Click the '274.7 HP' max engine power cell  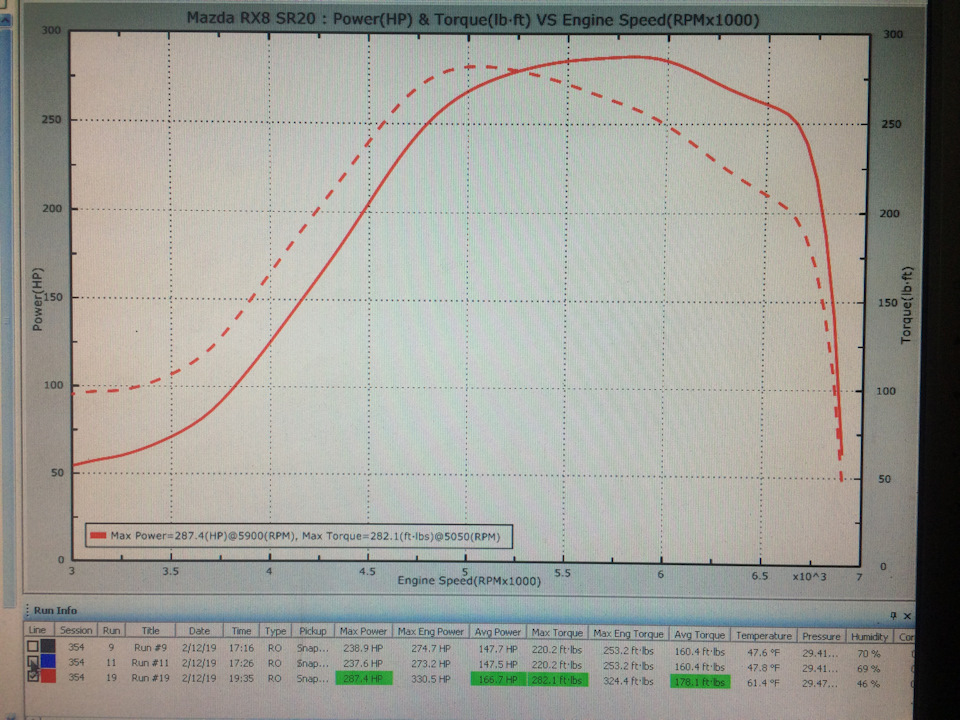click(430, 648)
